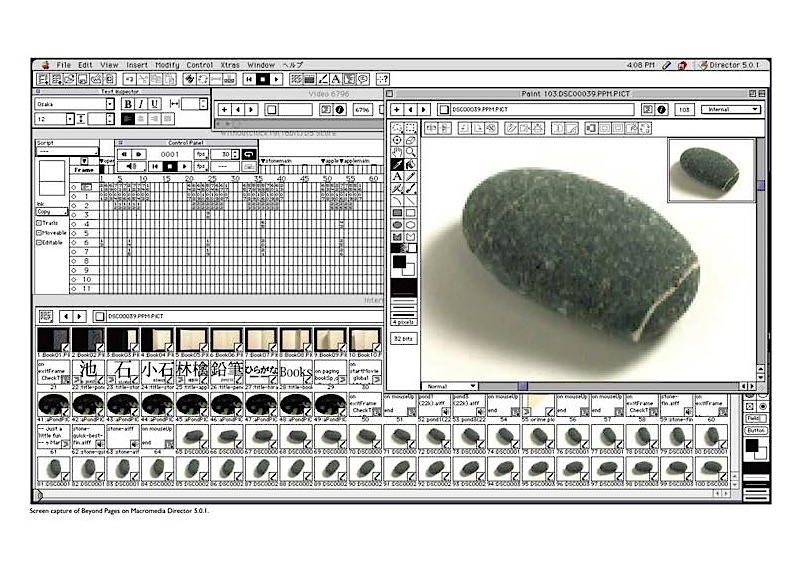Open the Xtras menu
This screenshot has height=563, width=803.
pos(230,65)
